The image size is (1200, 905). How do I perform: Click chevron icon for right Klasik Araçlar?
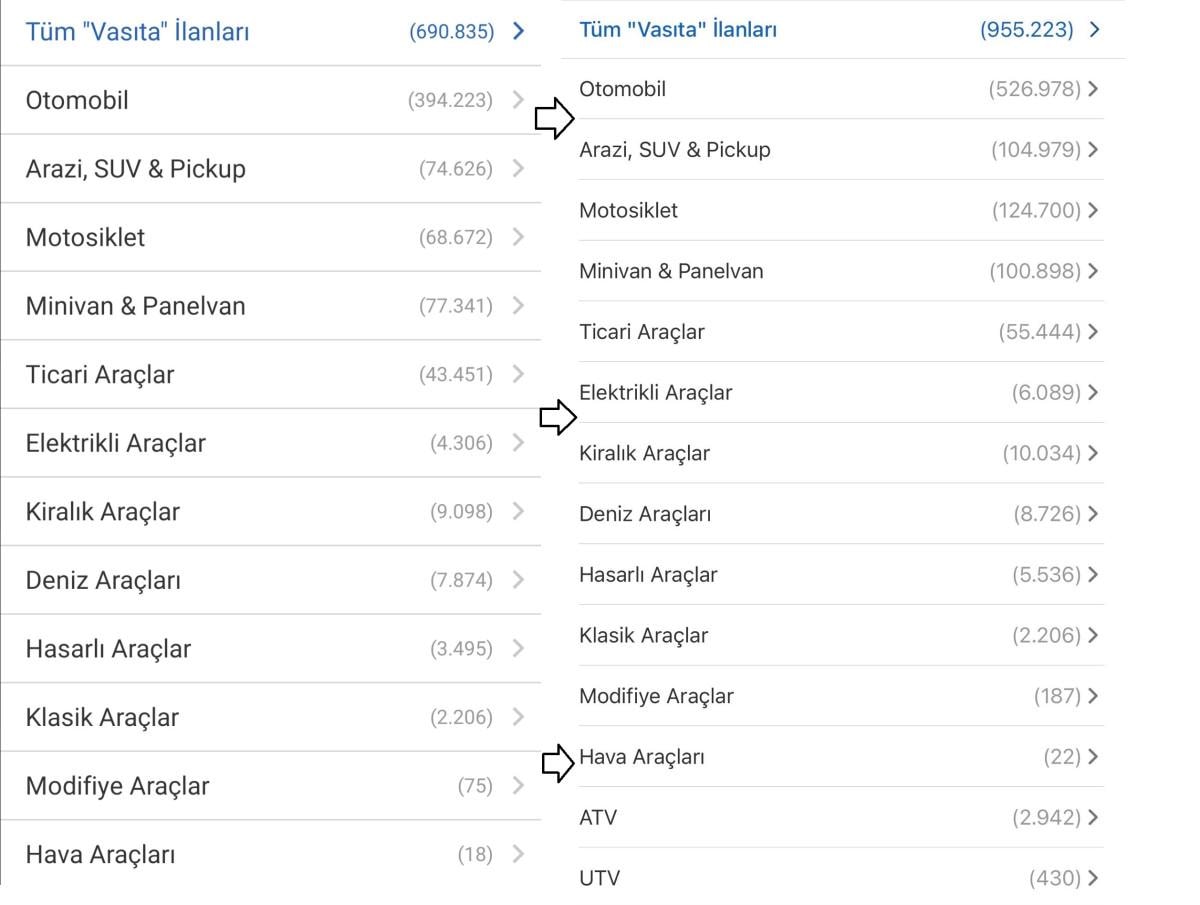[1093, 636]
